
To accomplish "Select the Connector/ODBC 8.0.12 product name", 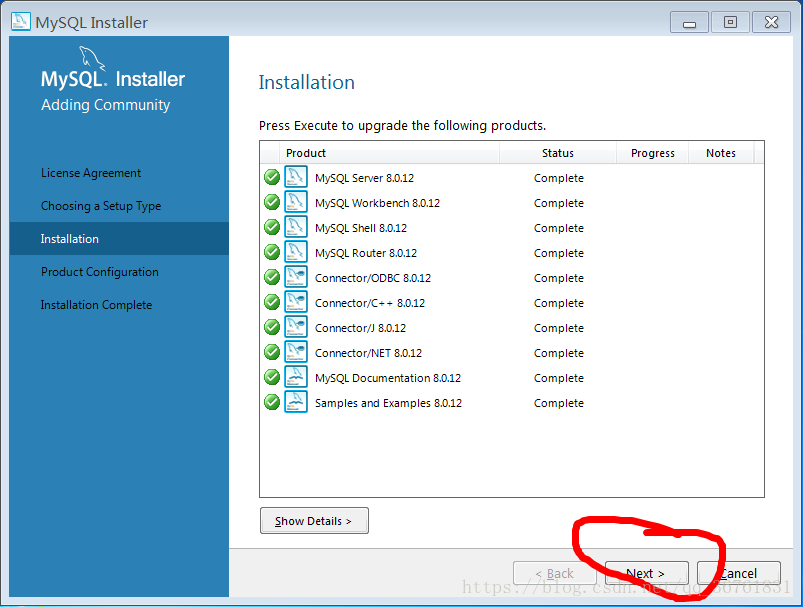I will tap(373, 278).
